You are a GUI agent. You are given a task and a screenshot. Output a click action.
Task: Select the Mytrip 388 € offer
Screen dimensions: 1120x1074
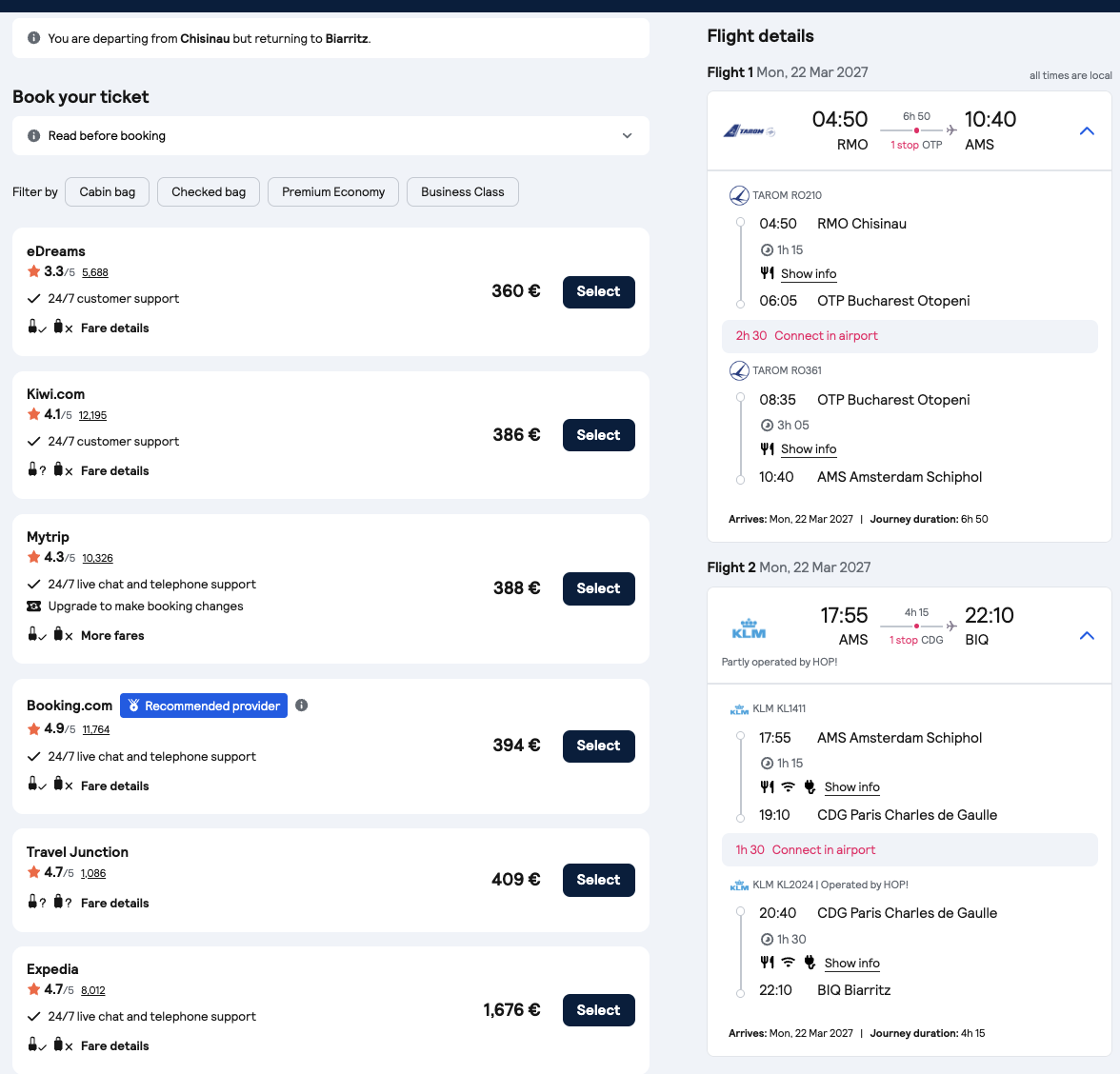[598, 588]
